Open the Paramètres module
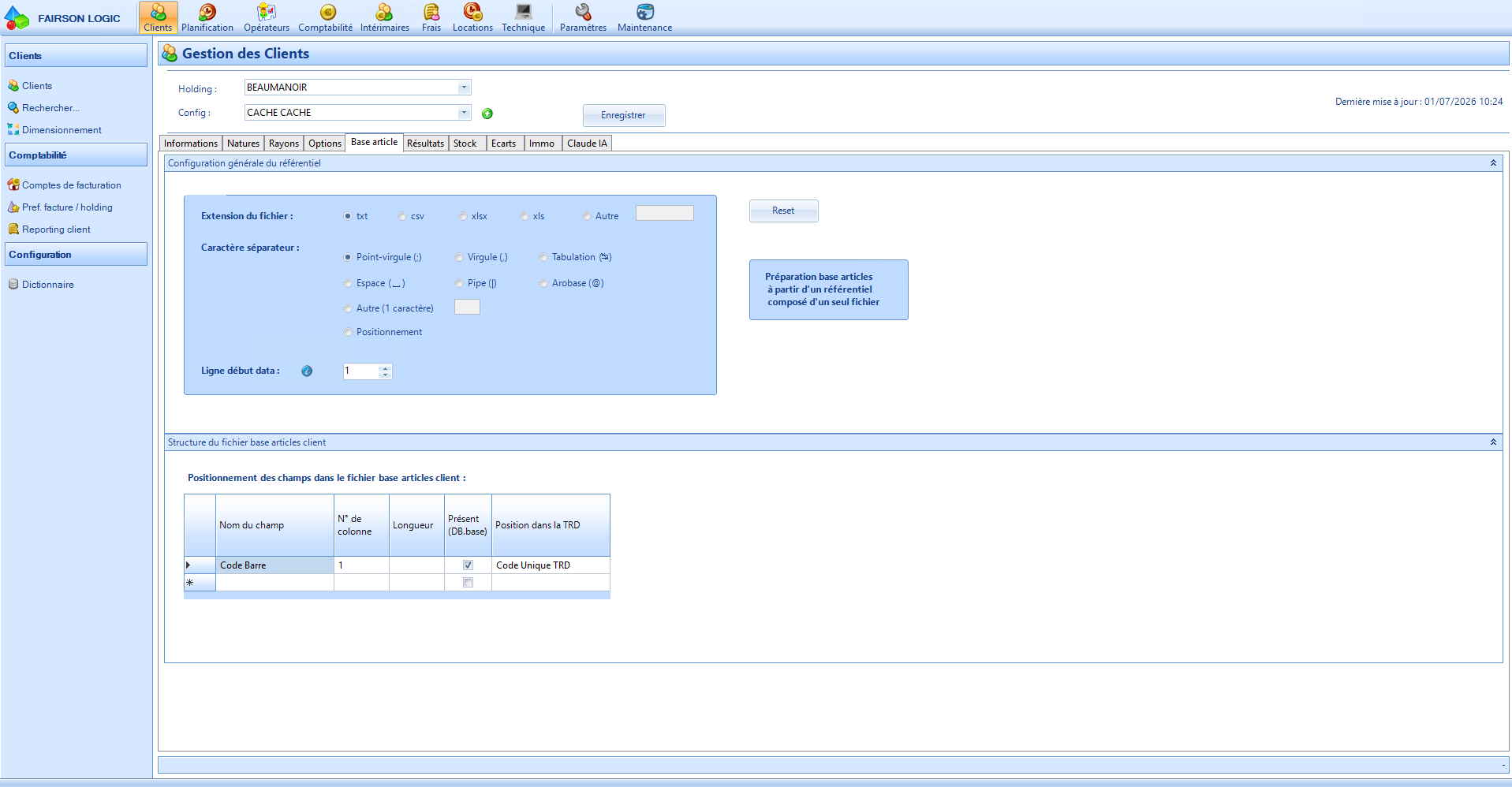Image resolution: width=1512 pixels, height=787 pixels. coord(584,17)
